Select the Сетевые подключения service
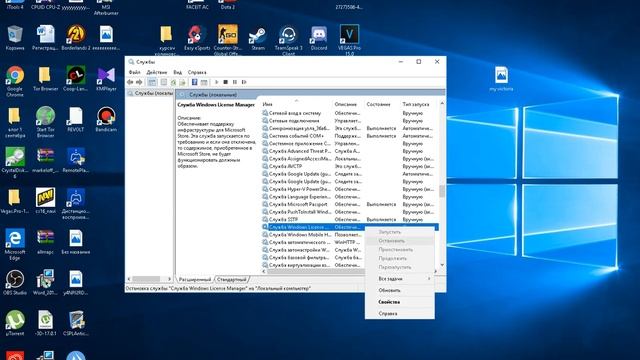The image size is (640, 360). [x=349, y=121]
